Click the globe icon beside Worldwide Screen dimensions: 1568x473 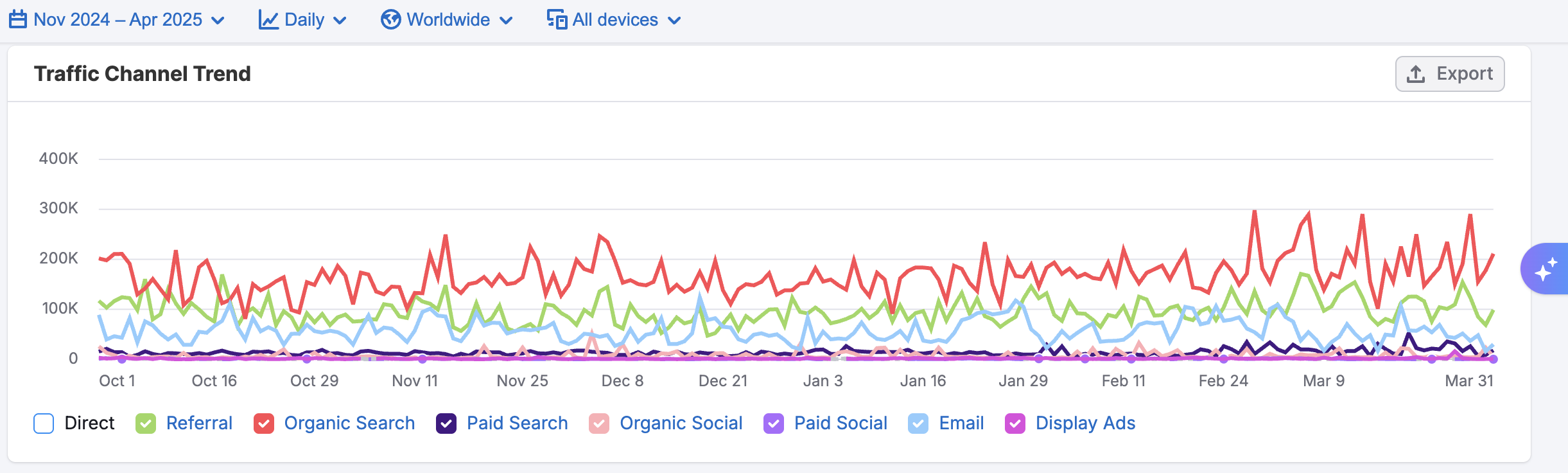coord(390,20)
